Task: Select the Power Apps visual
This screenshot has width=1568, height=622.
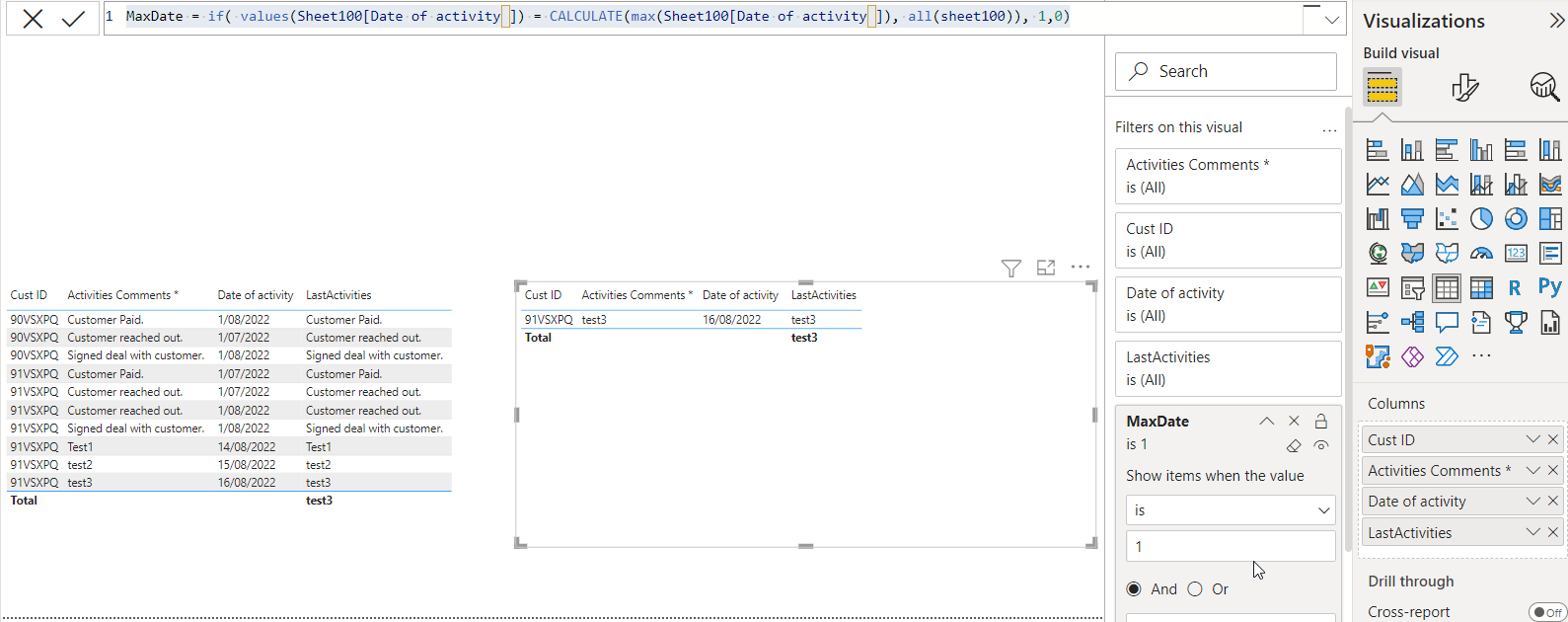Action: tap(1412, 356)
